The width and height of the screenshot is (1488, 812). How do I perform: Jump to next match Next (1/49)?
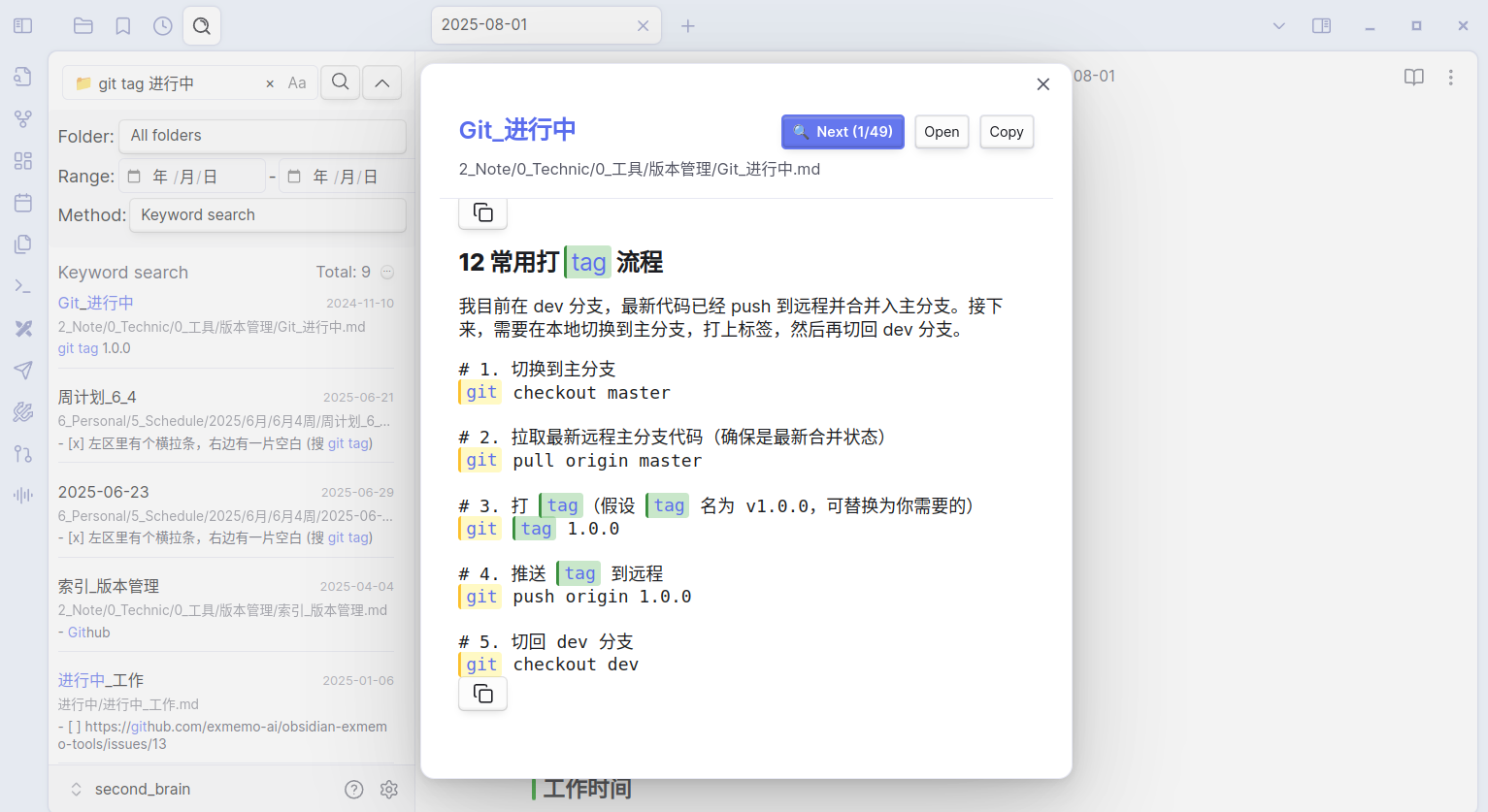(x=843, y=132)
